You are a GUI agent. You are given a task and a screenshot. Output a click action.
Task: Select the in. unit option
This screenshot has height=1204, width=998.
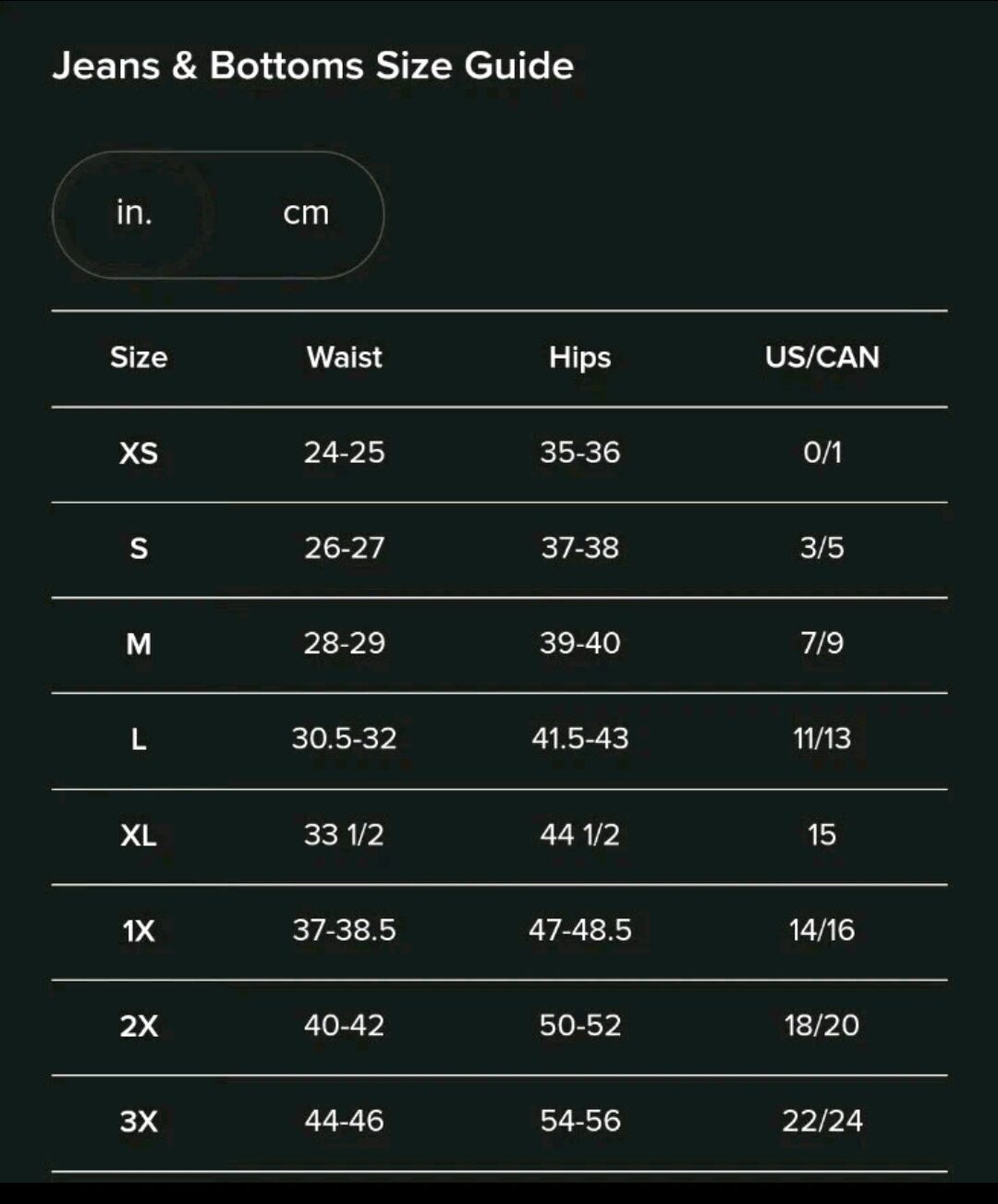pyautogui.click(x=134, y=213)
